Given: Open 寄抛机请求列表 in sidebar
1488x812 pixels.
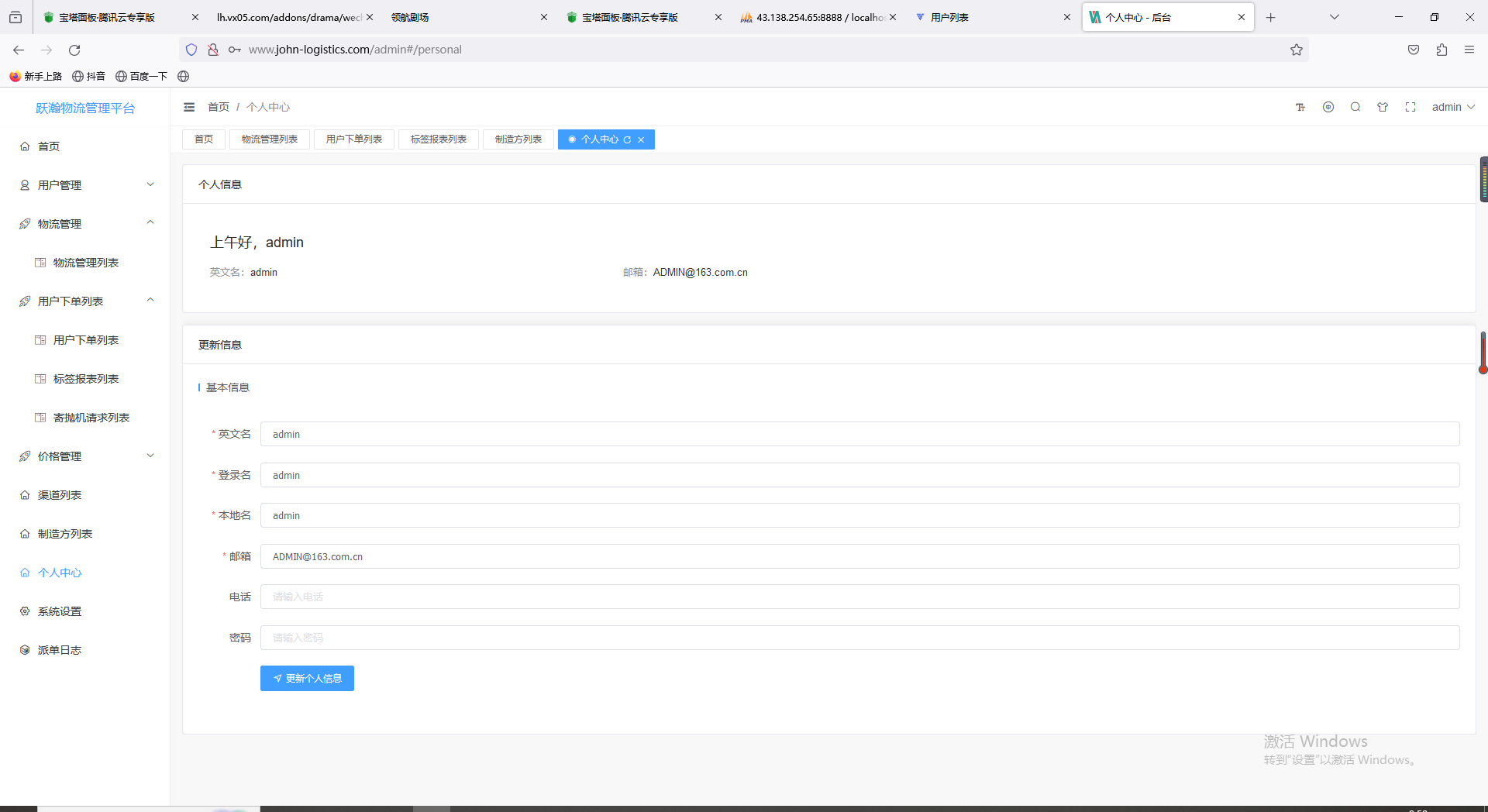Looking at the screenshot, I should pos(91,418).
